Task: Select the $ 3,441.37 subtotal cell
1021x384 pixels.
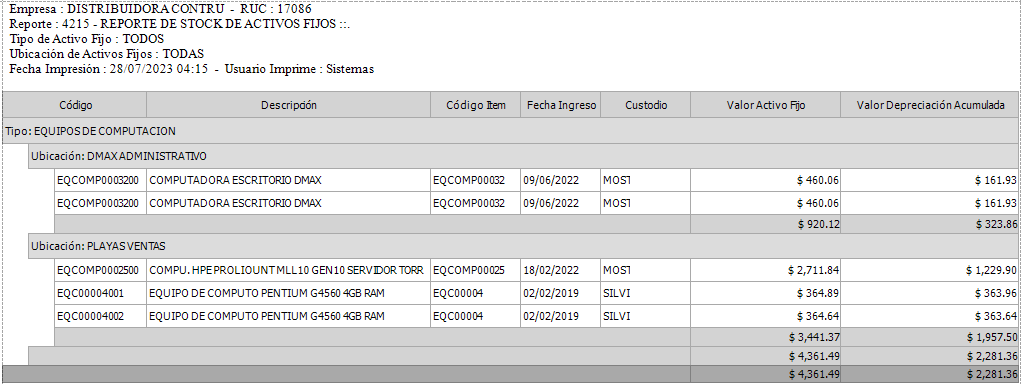Action: coord(765,337)
